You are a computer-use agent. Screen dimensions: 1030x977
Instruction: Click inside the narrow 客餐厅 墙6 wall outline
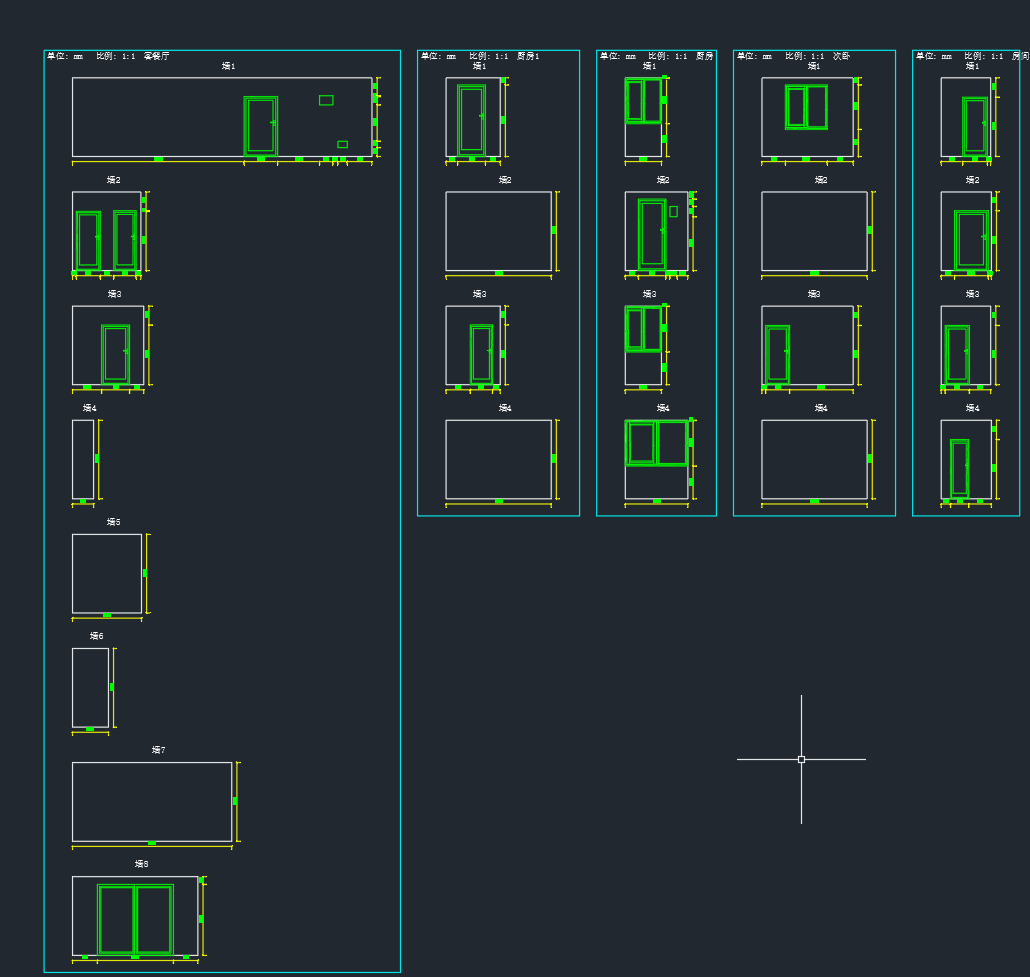point(90,687)
